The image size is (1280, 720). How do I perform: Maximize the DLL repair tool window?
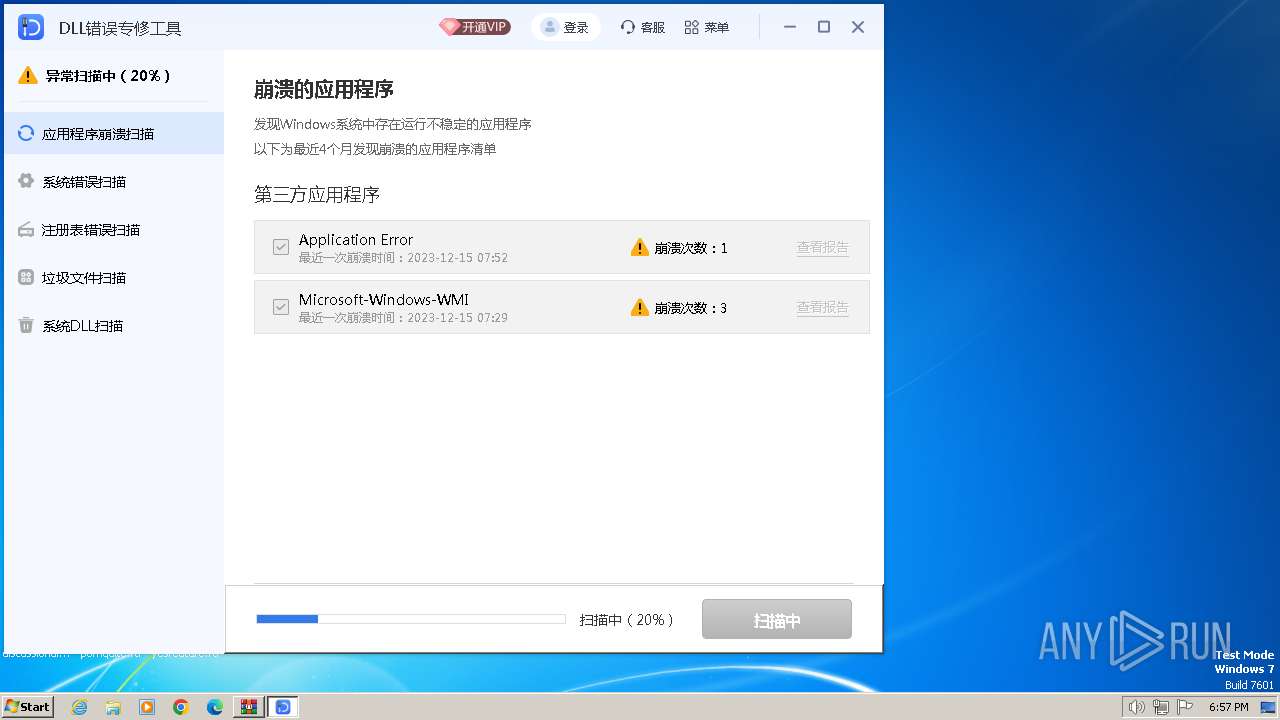[x=824, y=27]
